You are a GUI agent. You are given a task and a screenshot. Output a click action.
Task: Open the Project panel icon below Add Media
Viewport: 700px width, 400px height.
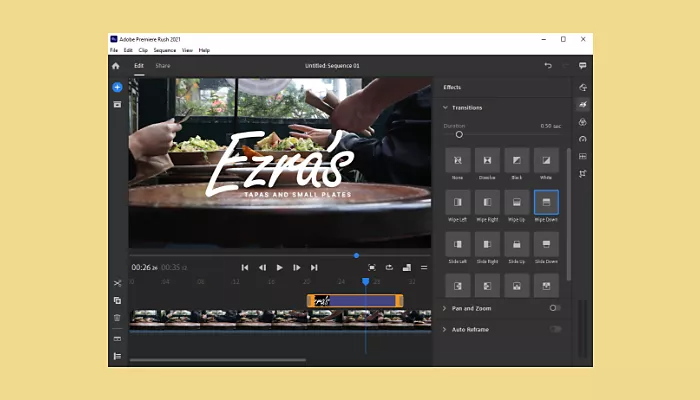click(x=117, y=104)
